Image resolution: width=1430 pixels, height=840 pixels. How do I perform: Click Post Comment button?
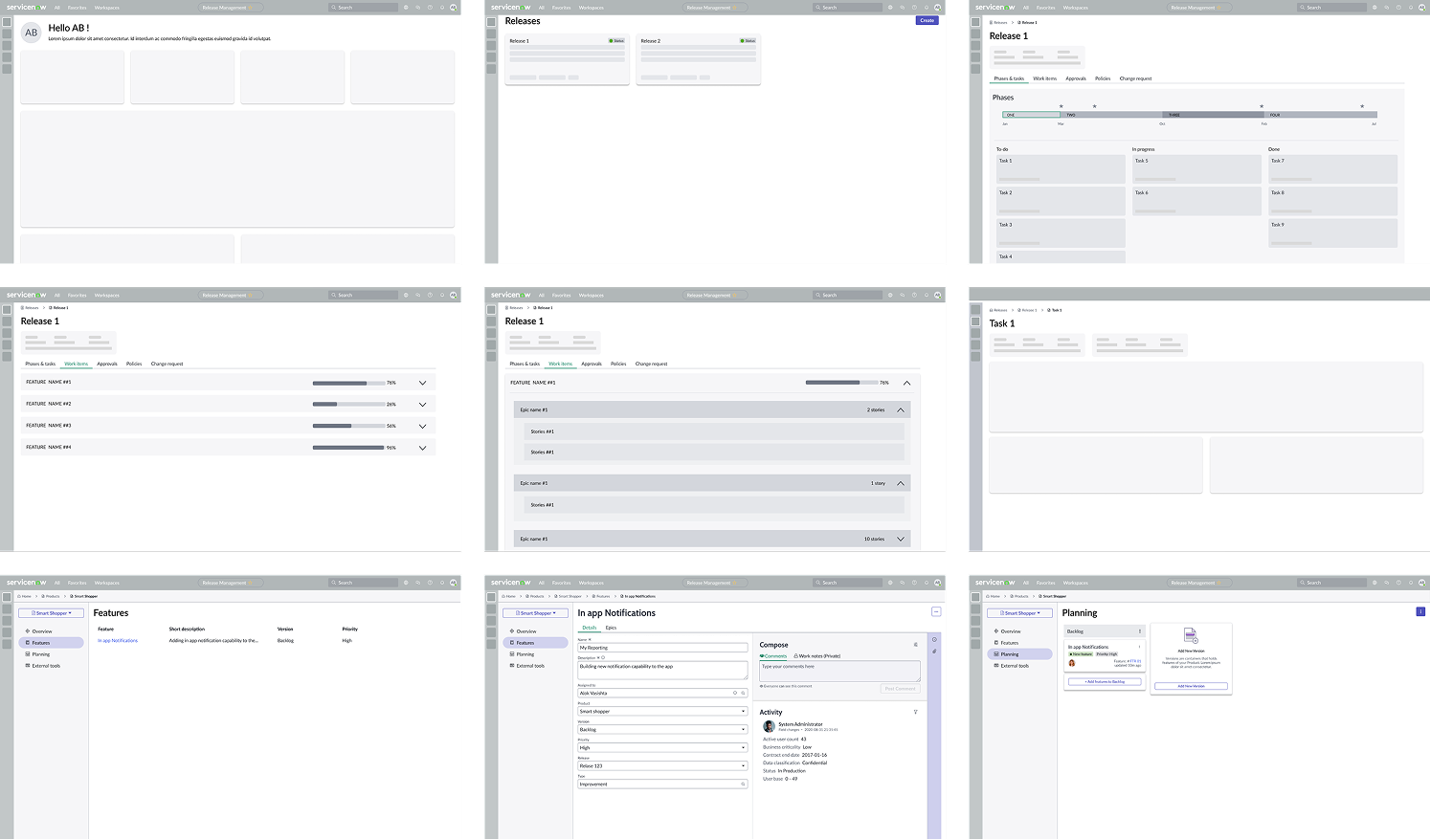click(900, 689)
